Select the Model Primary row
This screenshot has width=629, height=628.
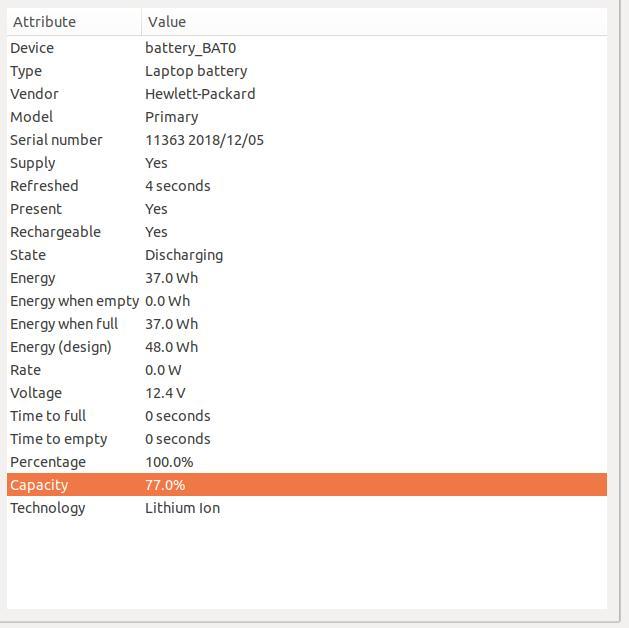[307, 117]
